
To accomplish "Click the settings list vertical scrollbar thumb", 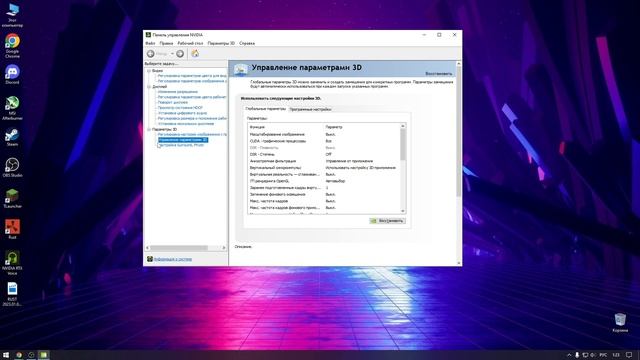I will pyautogui.click(x=403, y=145).
